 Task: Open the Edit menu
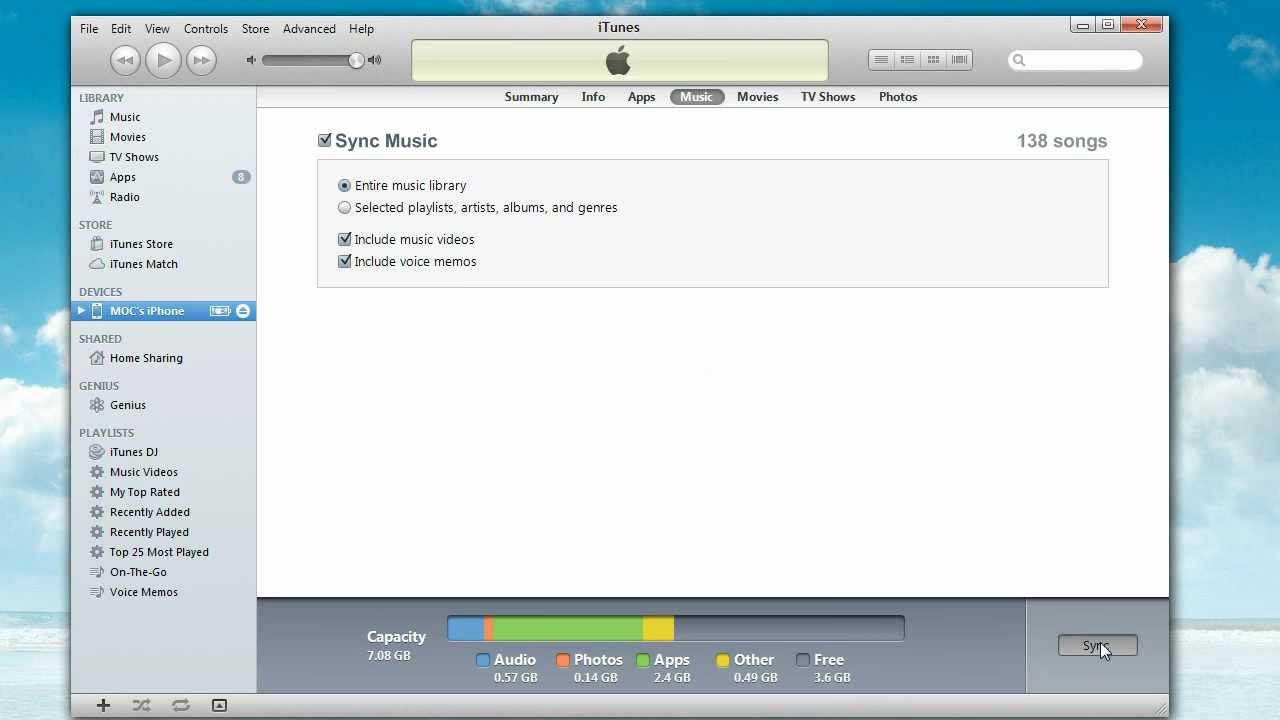tap(121, 29)
